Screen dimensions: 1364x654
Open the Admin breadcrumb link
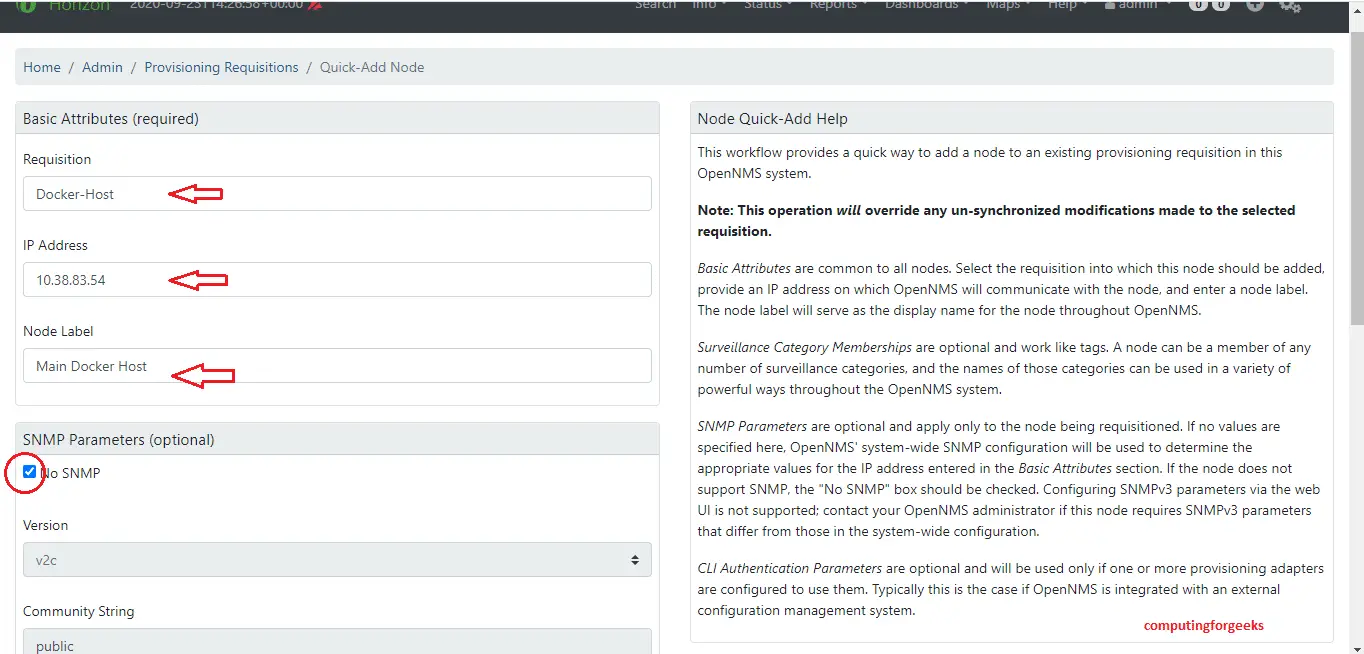click(102, 67)
